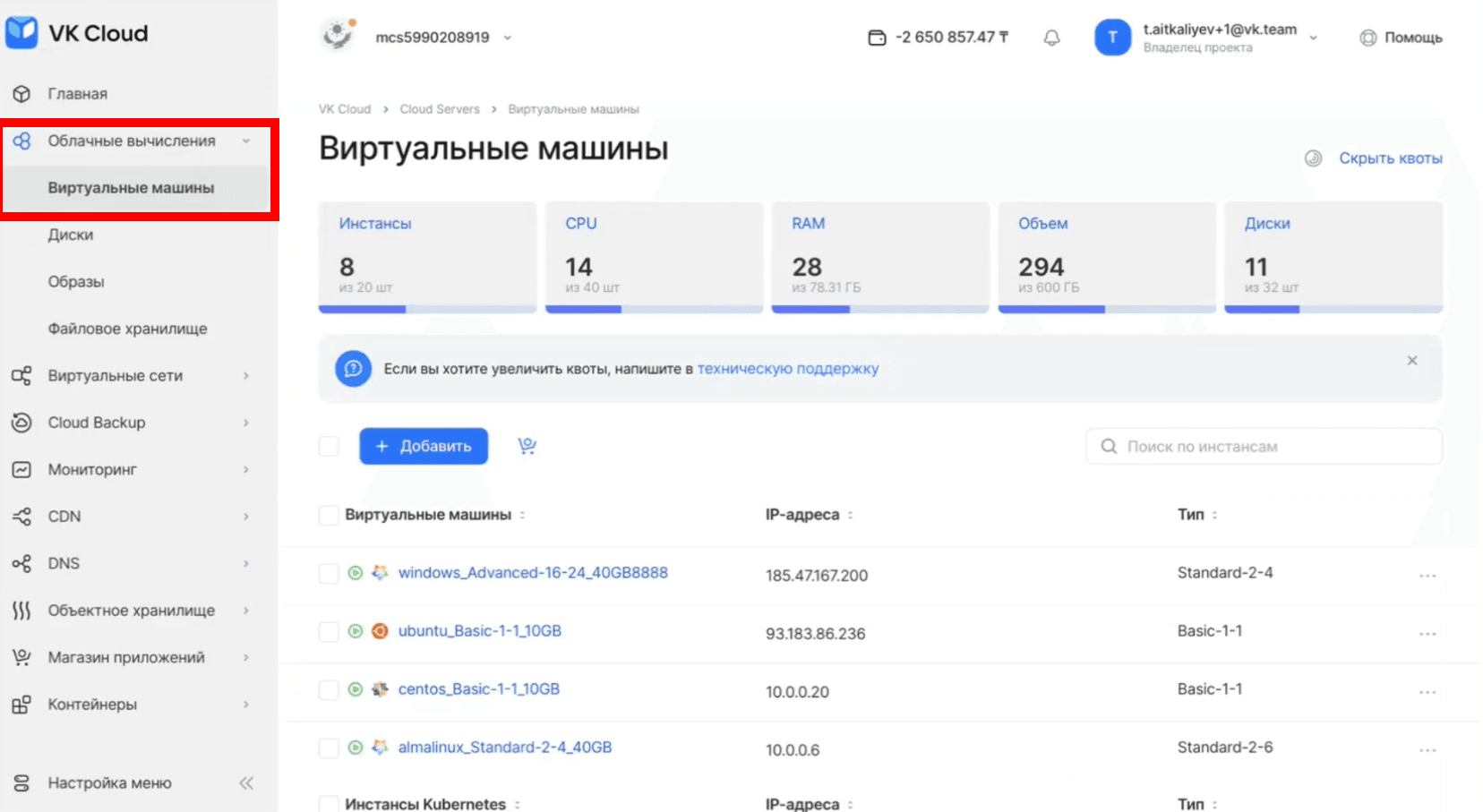Click the CDN sidebar icon

(x=21, y=517)
